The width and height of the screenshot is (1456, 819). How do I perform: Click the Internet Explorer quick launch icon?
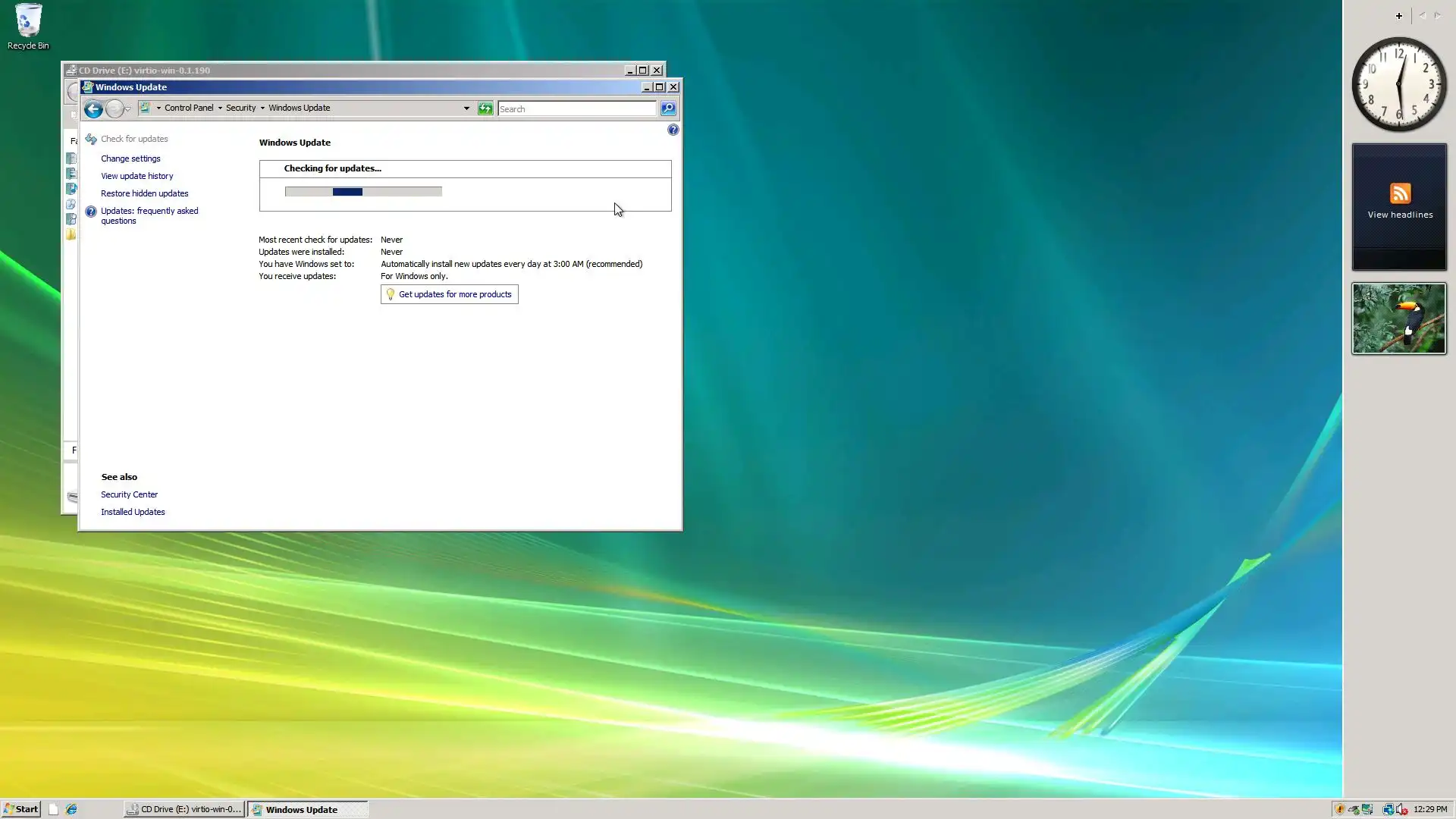(x=71, y=809)
